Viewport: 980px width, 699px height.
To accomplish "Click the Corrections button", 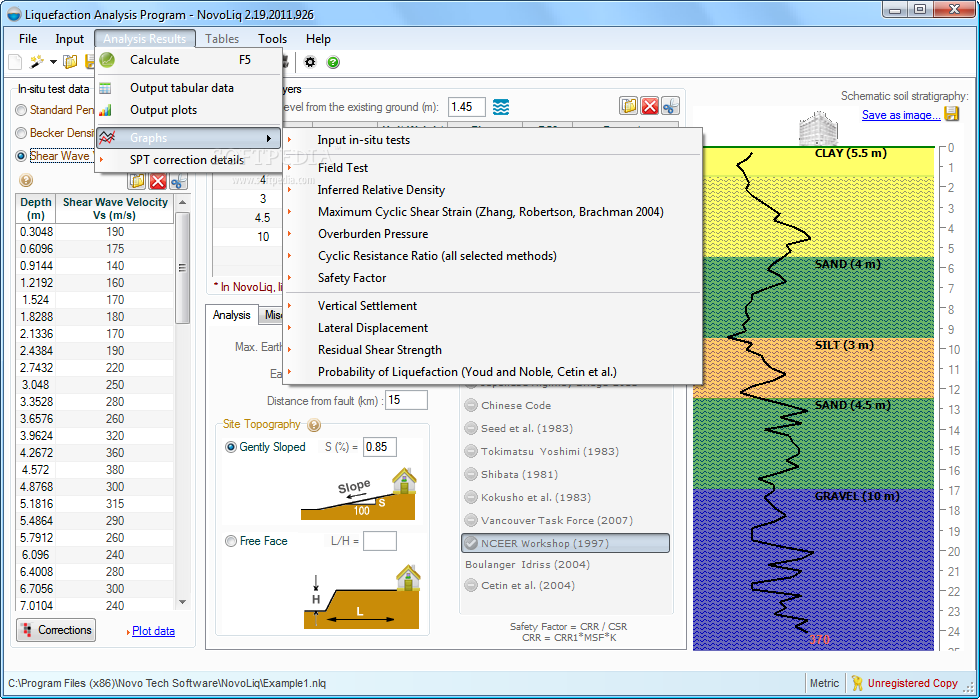I will [56, 630].
